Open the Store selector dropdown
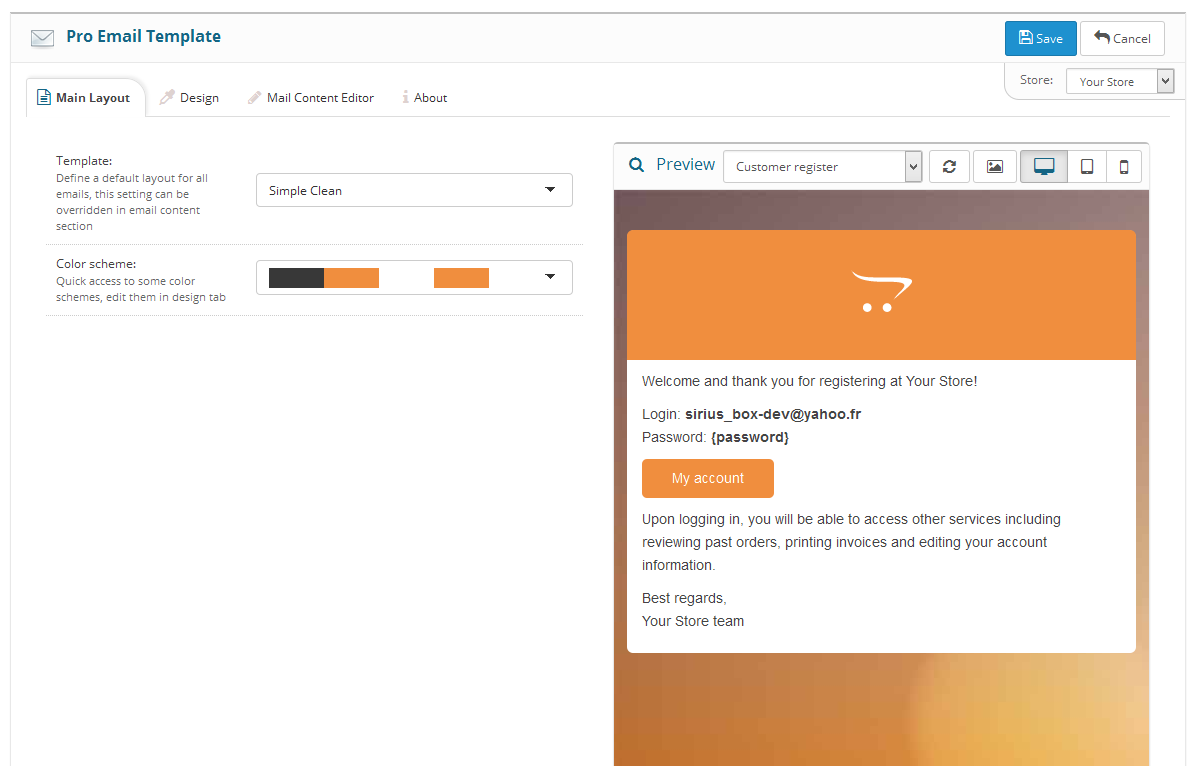The width and height of the screenshot is (1194, 766). point(1119,82)
